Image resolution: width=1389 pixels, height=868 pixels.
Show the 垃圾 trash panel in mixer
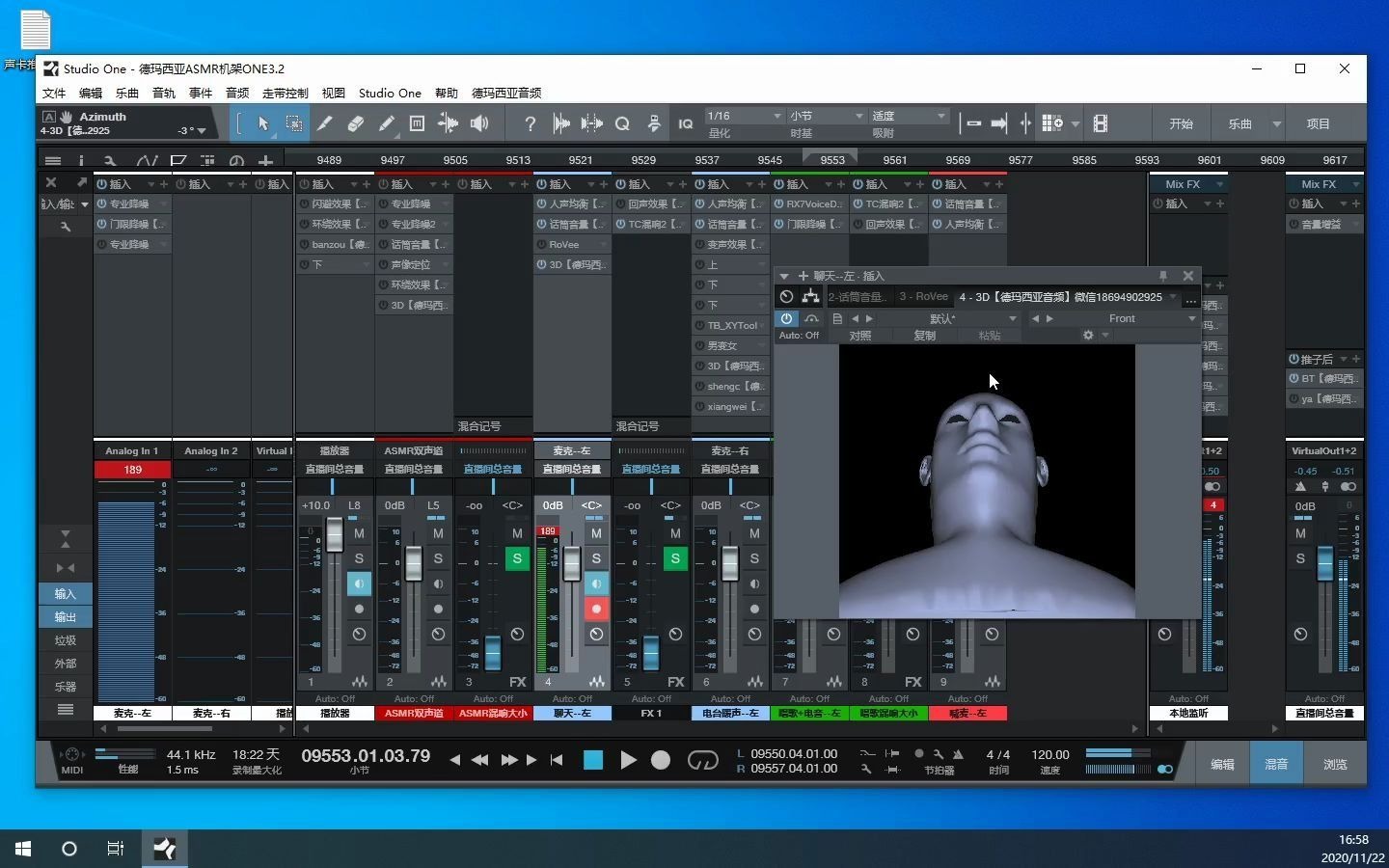tap(66, 640)
